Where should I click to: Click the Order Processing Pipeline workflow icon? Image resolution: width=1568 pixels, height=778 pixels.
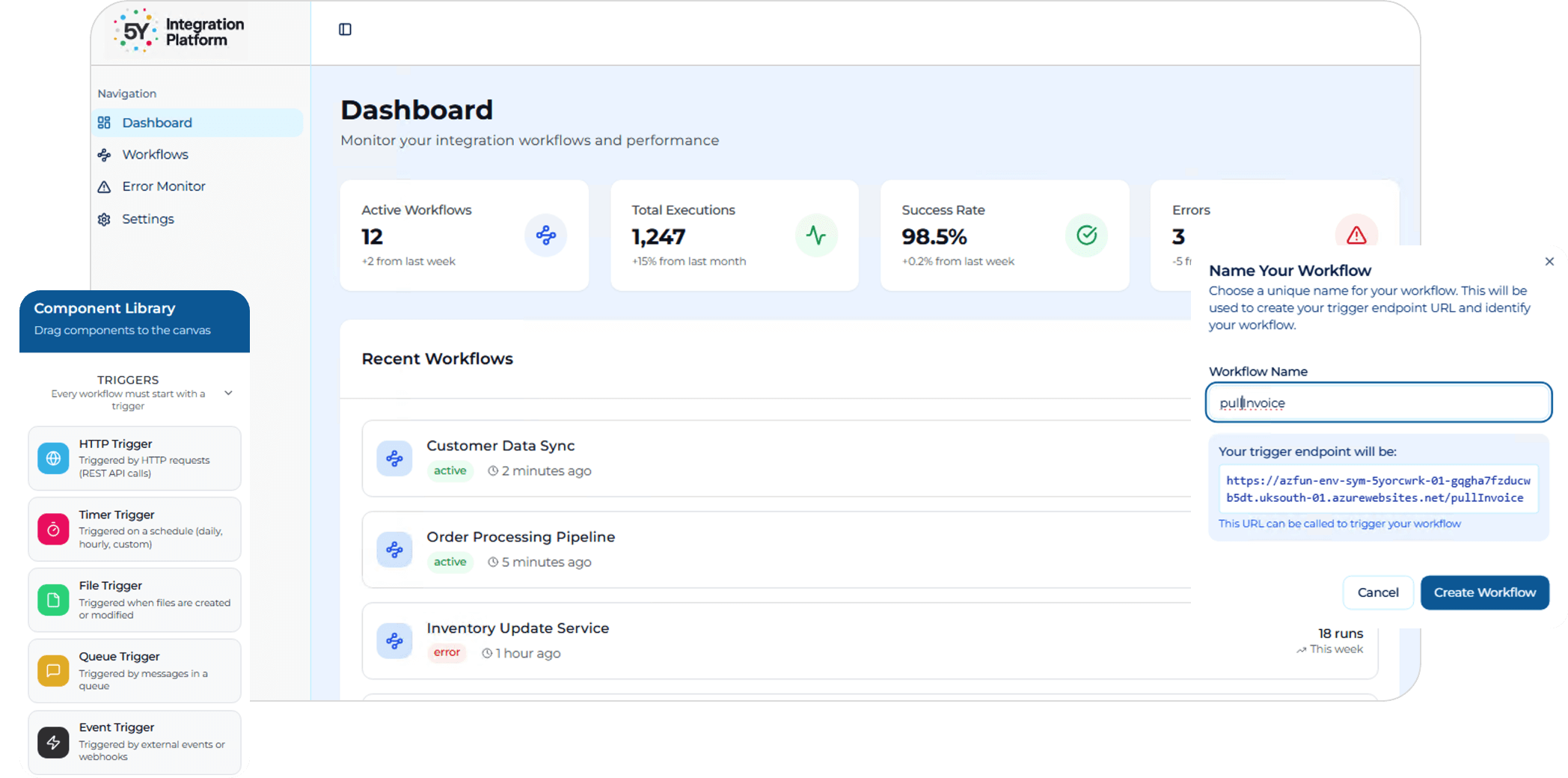point(394,550)
